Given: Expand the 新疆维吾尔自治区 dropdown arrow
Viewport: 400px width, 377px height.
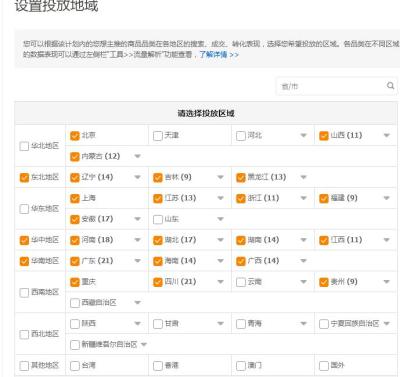Looking at the screenshot, I should tap(144, 344).
